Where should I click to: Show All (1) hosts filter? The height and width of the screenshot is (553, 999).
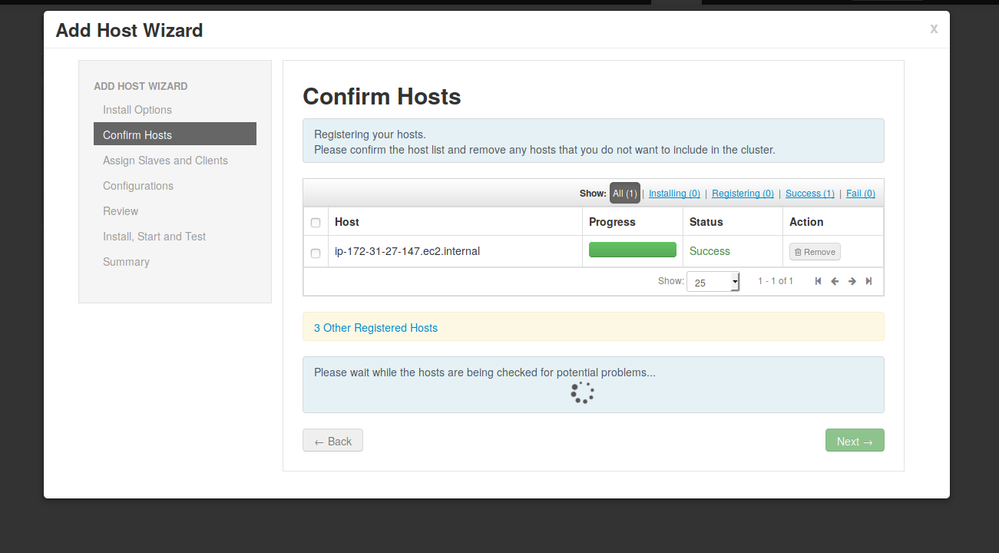click(625, 194)
